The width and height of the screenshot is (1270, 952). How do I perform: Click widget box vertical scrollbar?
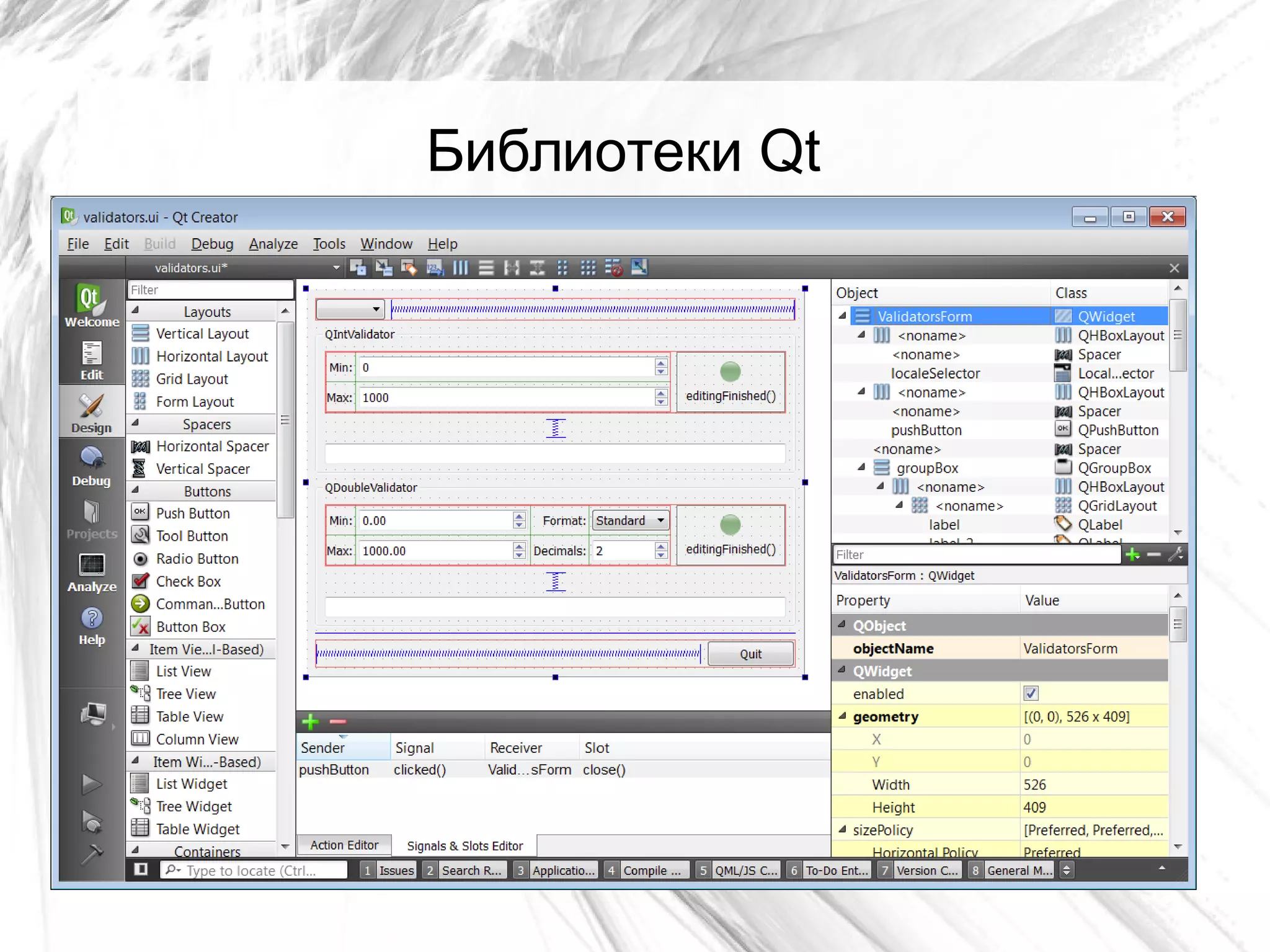tap(285, 419)
